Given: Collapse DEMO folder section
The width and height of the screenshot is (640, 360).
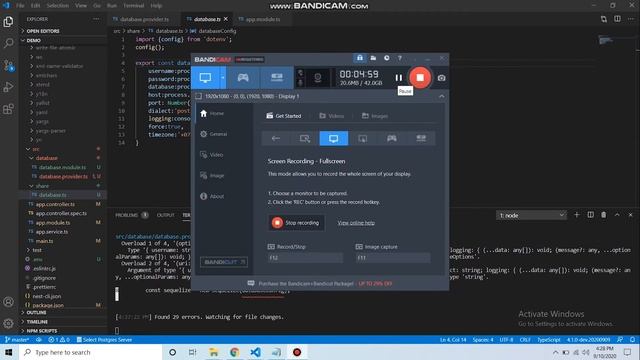Looking at the screenshot, I should pyautogui.click(x=63, y=40).
